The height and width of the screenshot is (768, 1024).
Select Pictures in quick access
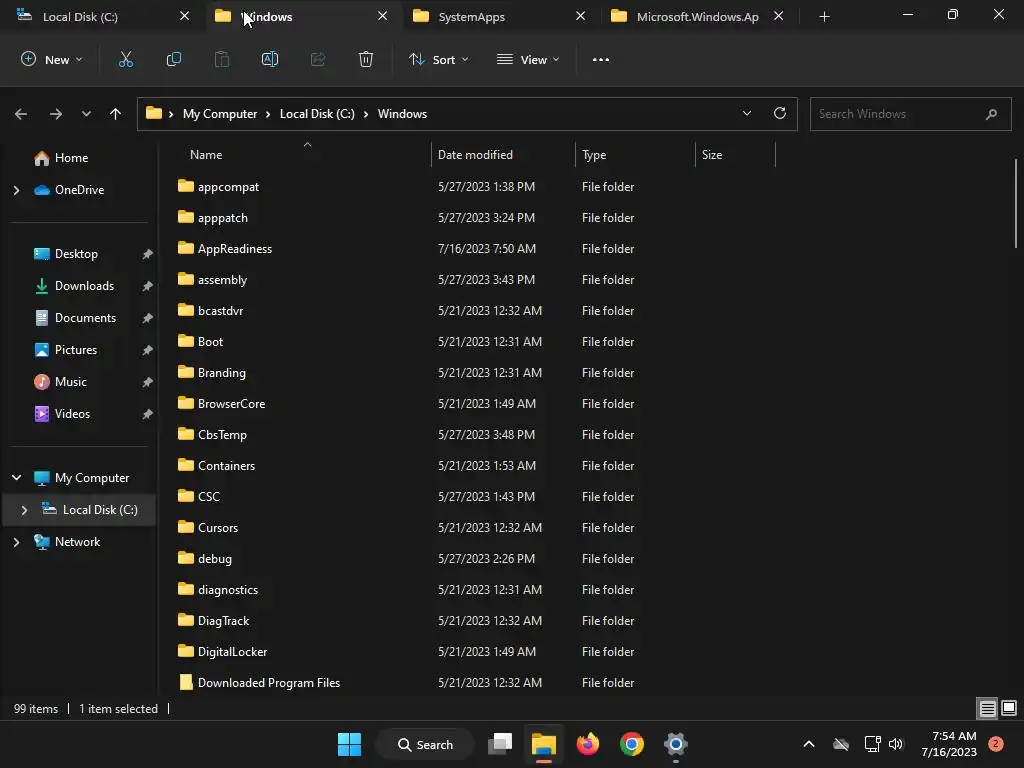[x=76, y=350]
